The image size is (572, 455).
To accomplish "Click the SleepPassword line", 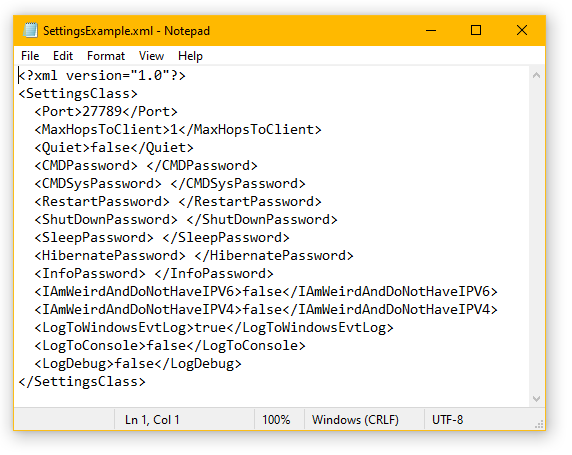I will point(162,238).
